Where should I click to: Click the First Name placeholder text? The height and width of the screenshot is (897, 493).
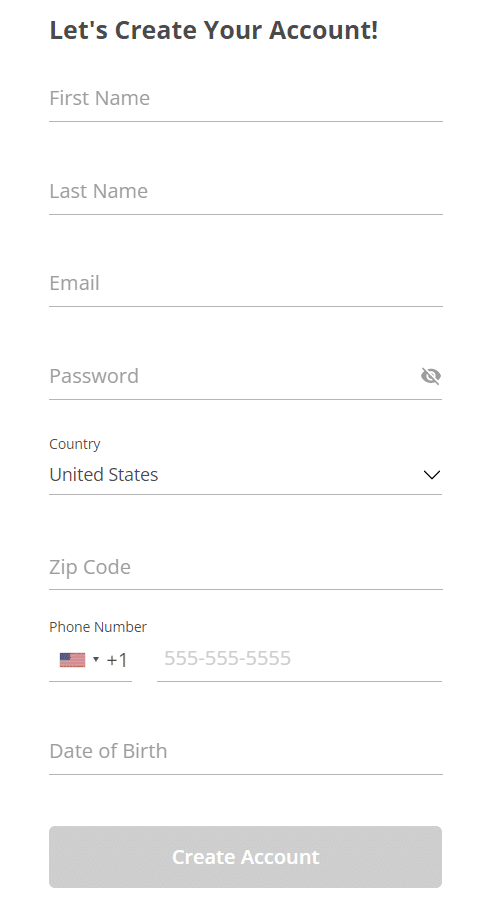coord(100,98)
